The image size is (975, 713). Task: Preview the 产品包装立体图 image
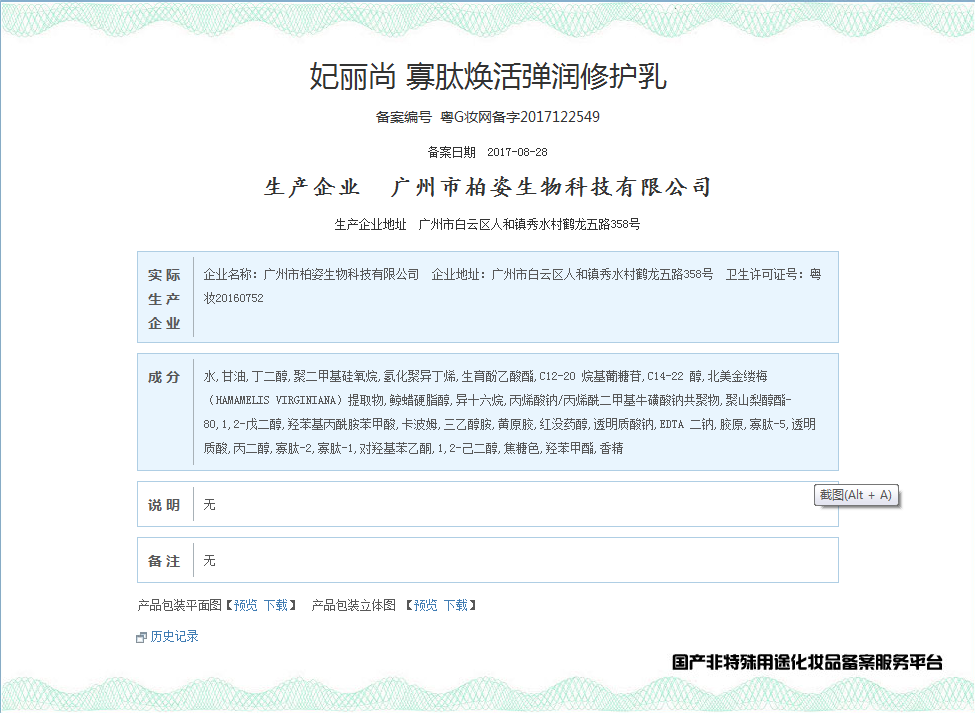(425, 605)
